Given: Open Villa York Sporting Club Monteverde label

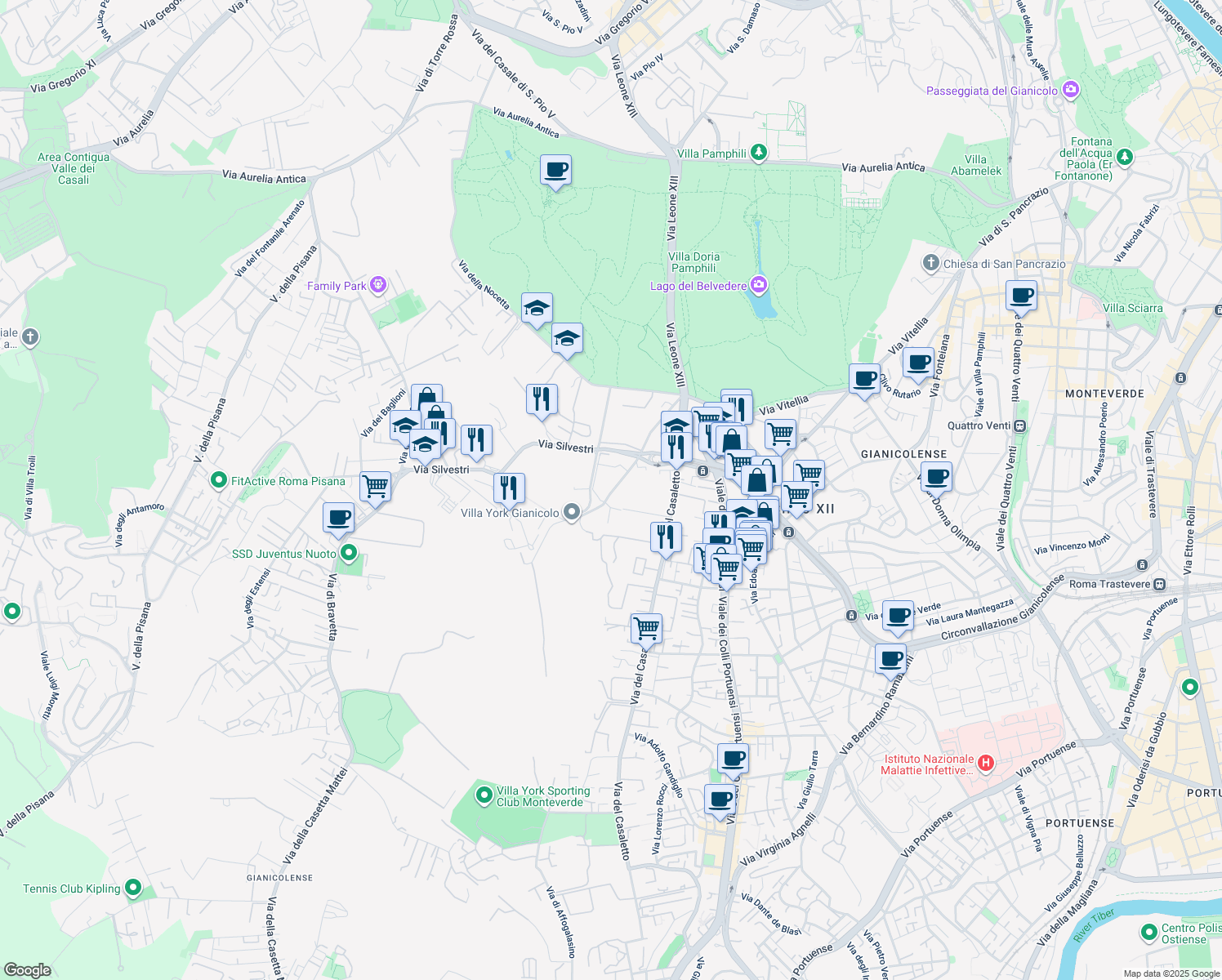Looking at the screenshot, I should (542, 796).
